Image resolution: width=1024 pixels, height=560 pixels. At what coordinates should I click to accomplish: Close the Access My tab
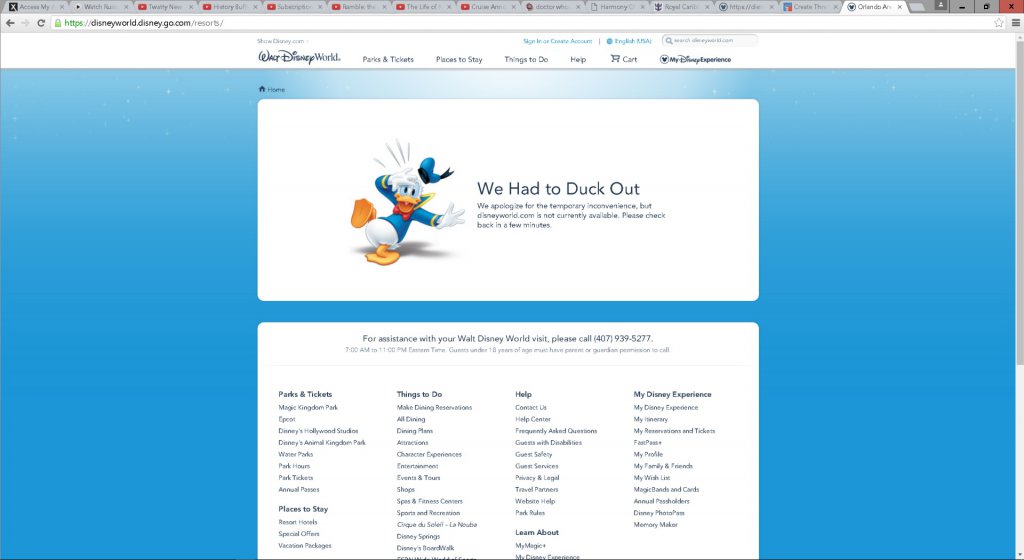pos(62,7)
